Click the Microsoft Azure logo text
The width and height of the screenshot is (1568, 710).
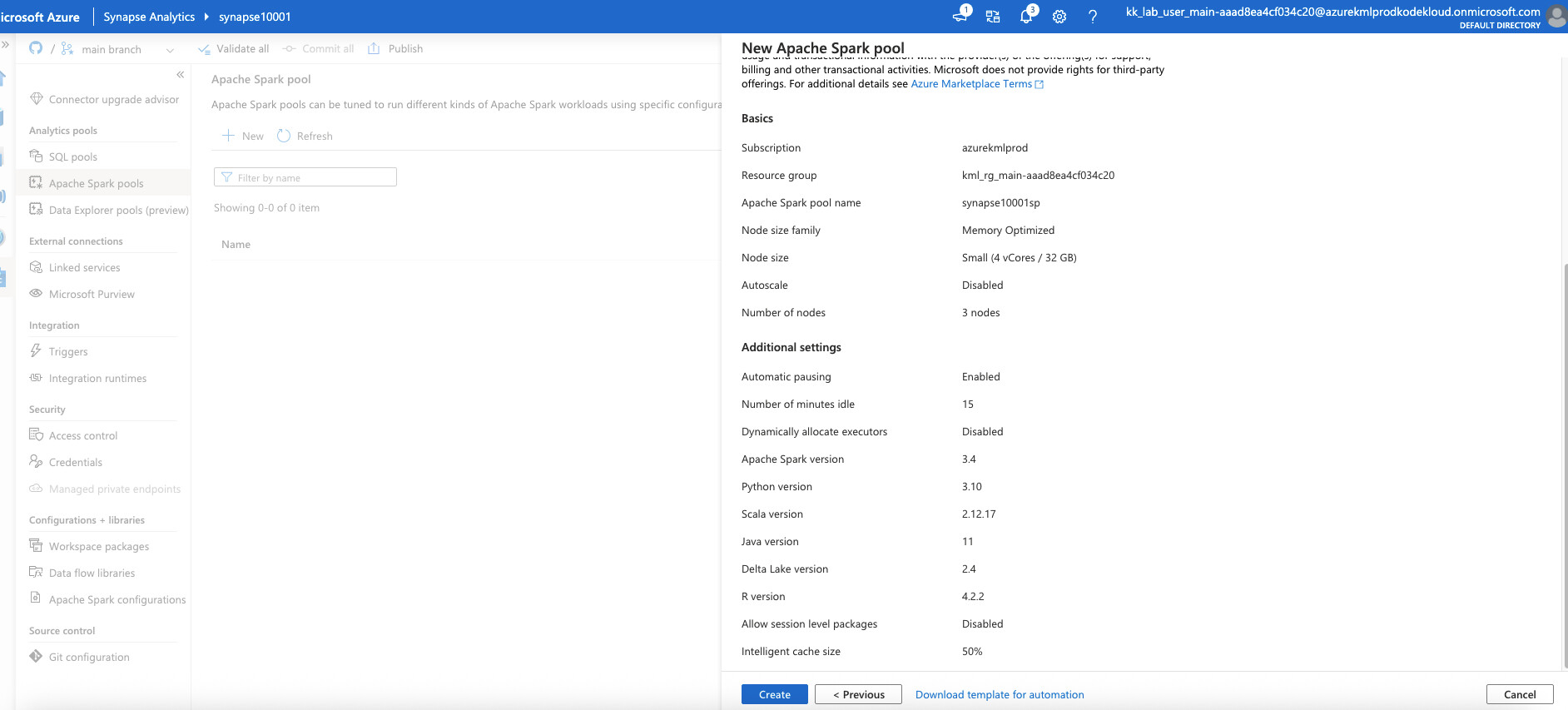point(40,17)
